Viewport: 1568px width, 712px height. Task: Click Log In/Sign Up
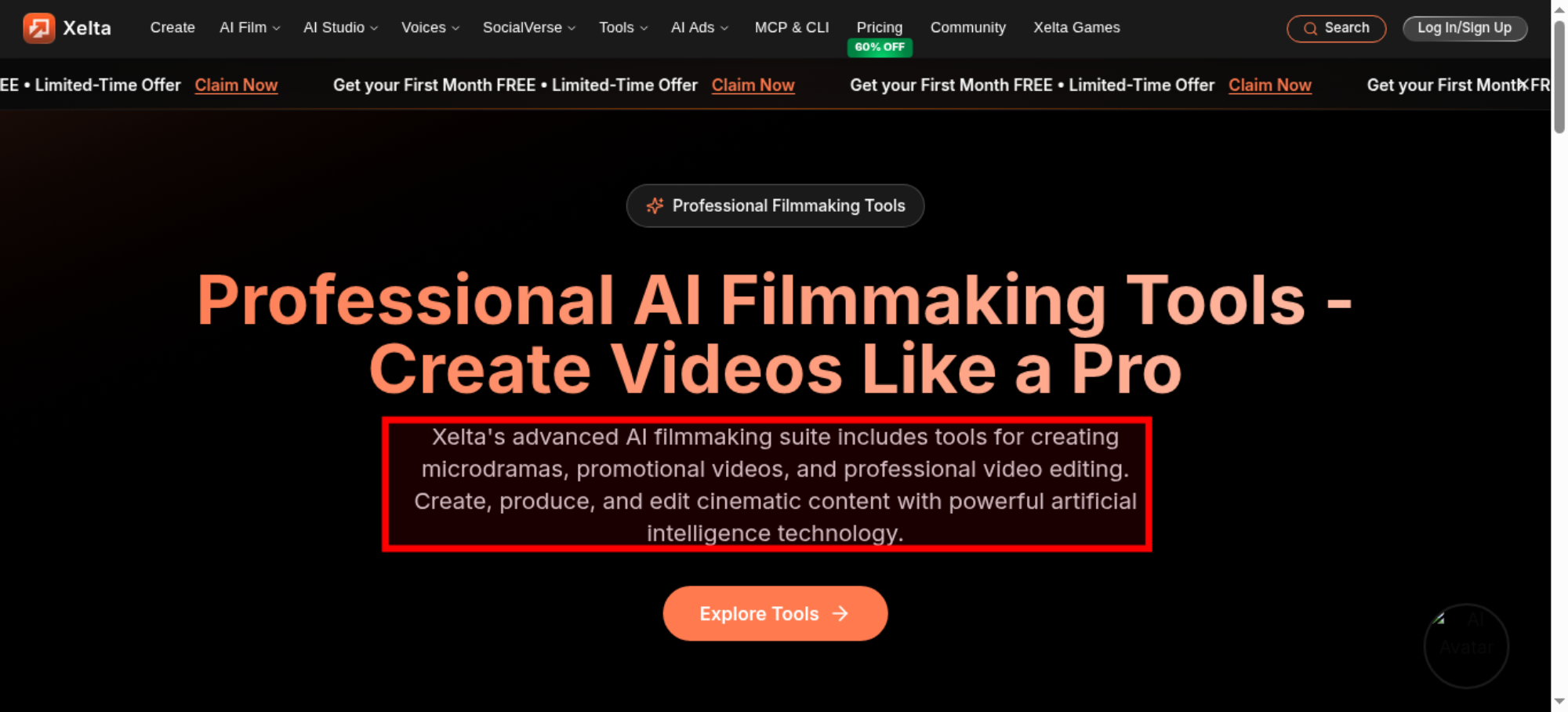pyautogui.click(x=1465, y=28)
